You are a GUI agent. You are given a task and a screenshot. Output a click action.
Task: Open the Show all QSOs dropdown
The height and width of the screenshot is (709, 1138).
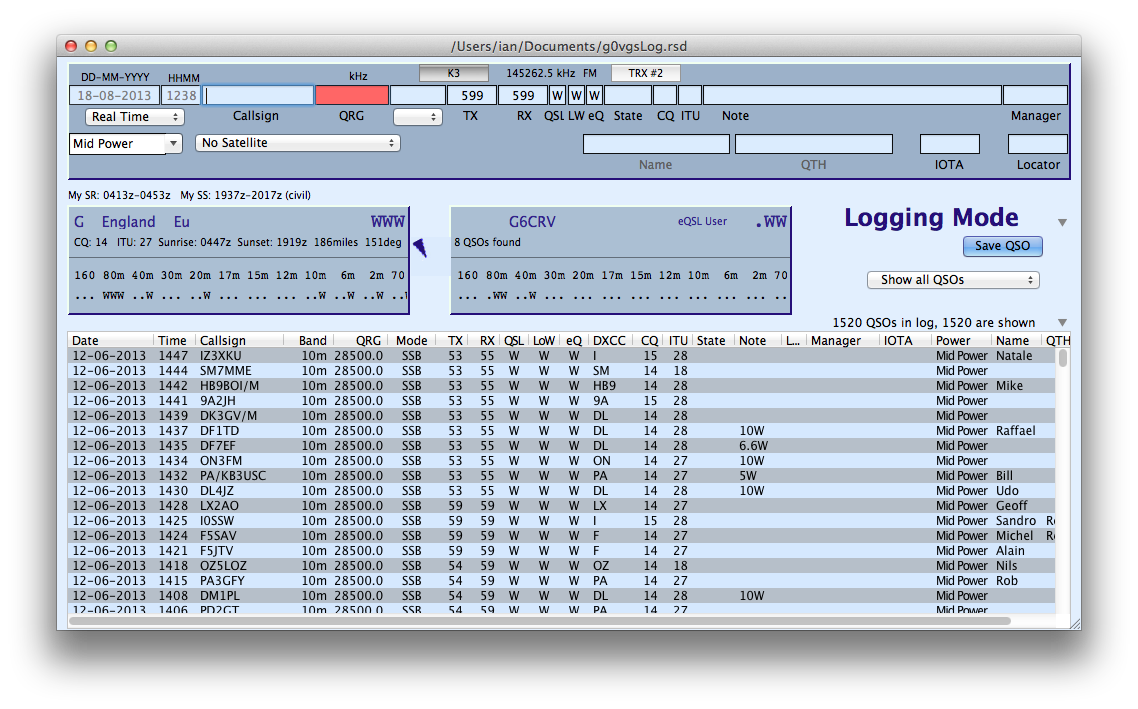point(953,280)
